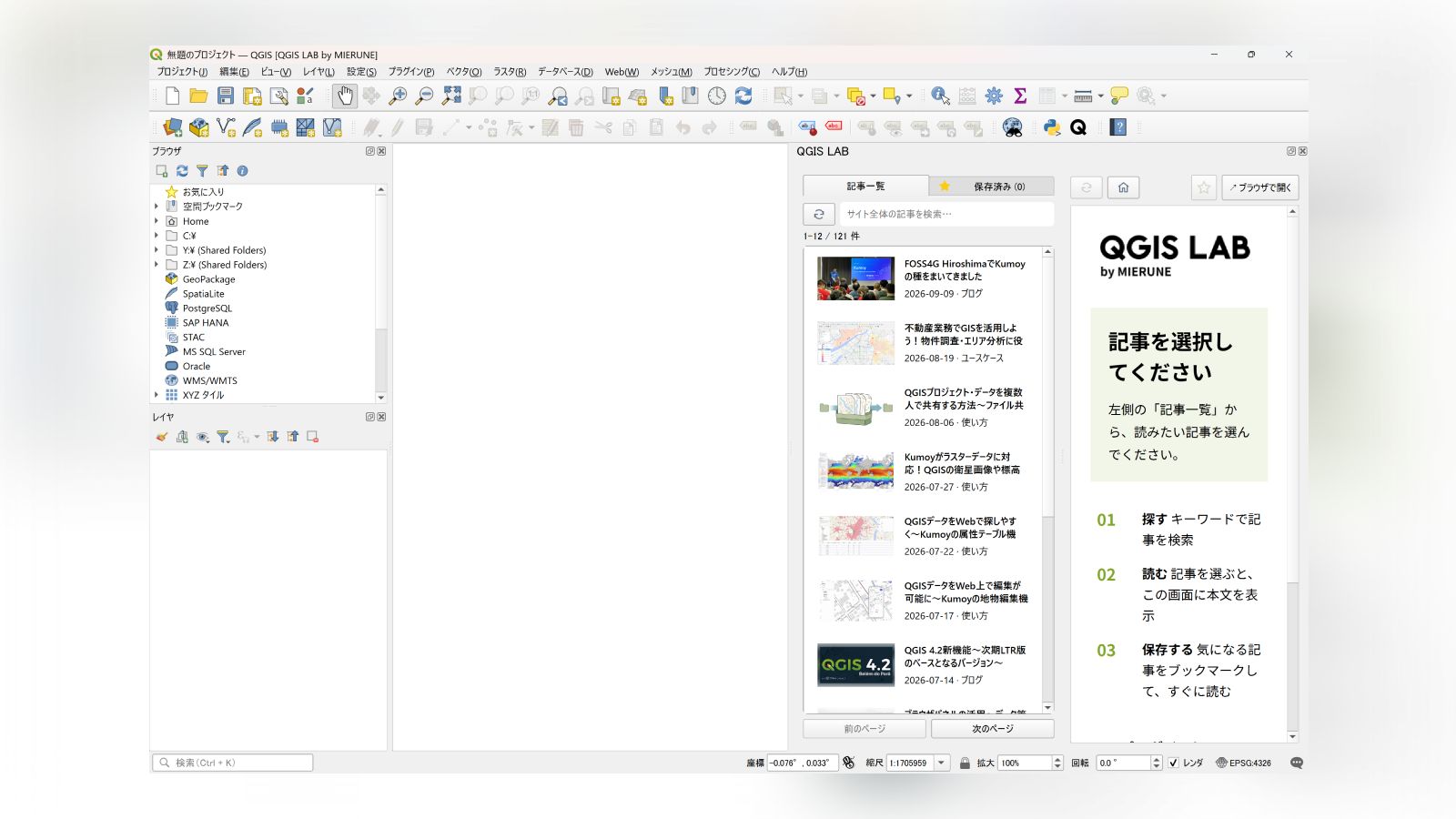Click the QGIS LAB Q plugin icon
This screenshot has height=819, width=1456.
click(x=1078, y=127)
